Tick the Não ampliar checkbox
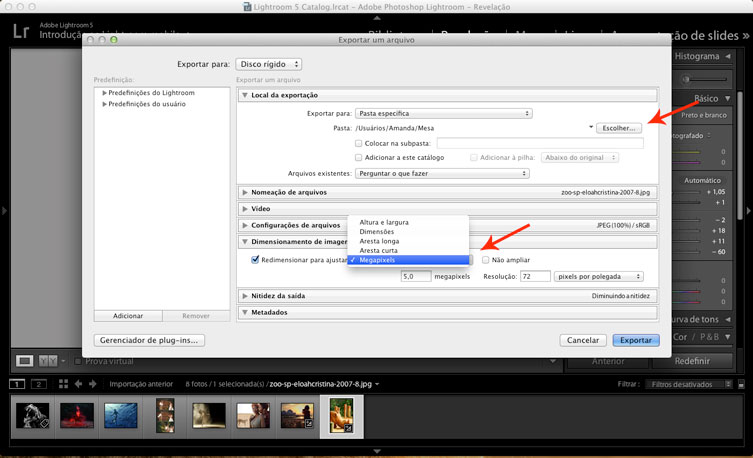Image resolution: width=753 pixels, height=458 pixels. [486, 259]
